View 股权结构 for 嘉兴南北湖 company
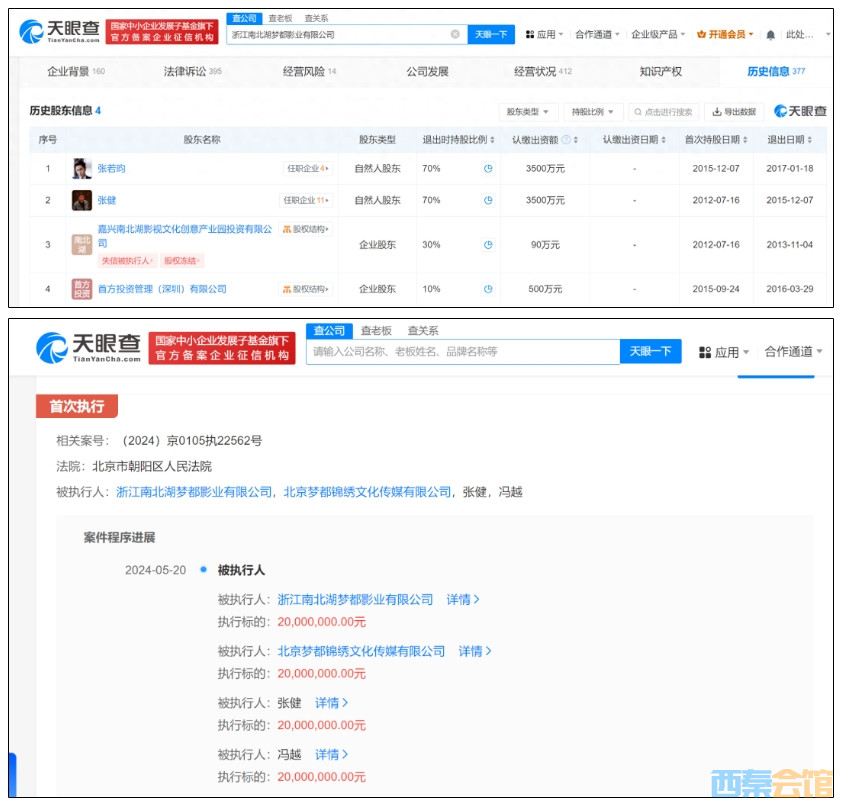Image resolution: width=842 pixels, height=806 pixels. [x=305, y=230]
